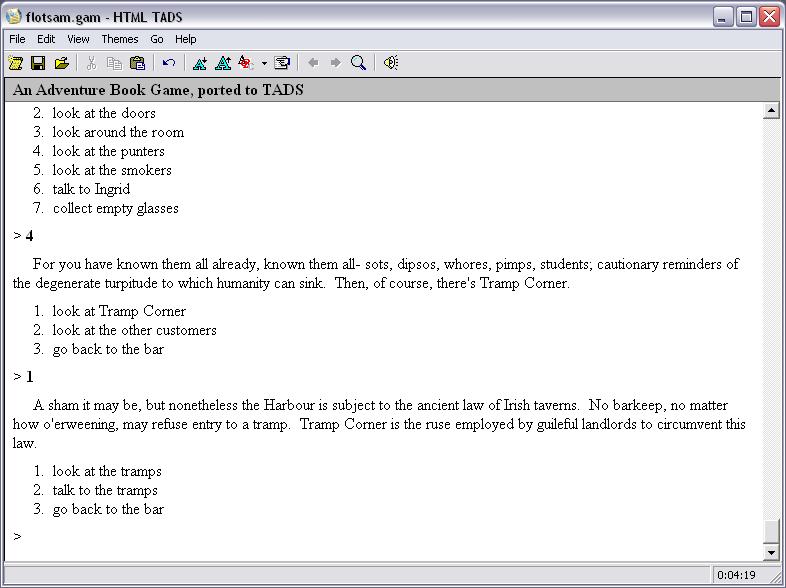786x588 pixels.
Task: Open the Themes menu
Action: tap(120, 39)
